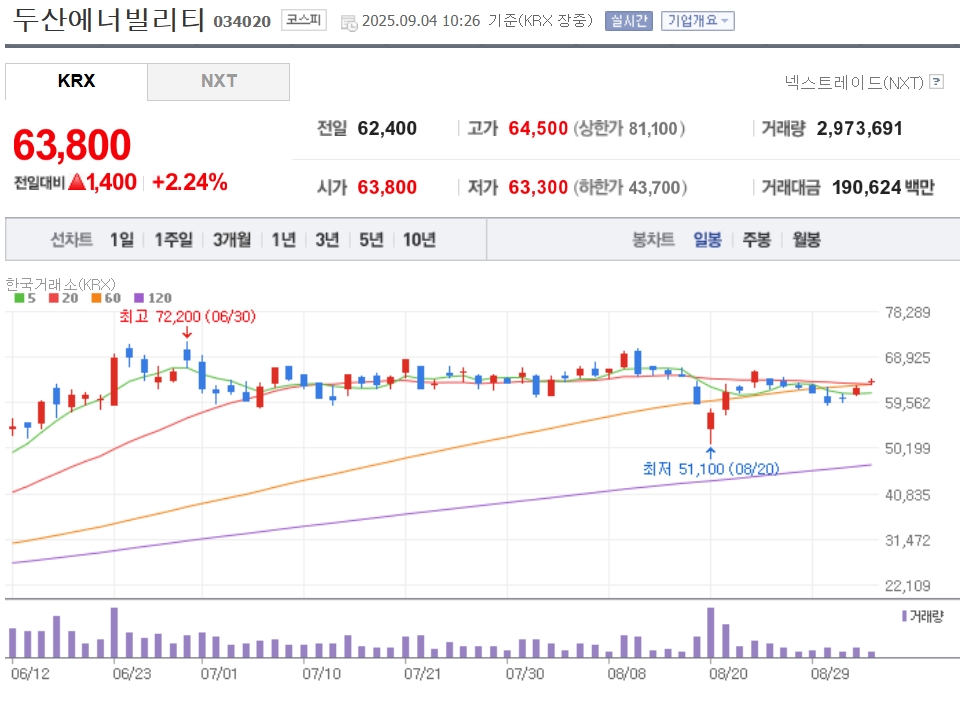Click the 최저 51,100 (08/20) chart marker

[711, 469]
